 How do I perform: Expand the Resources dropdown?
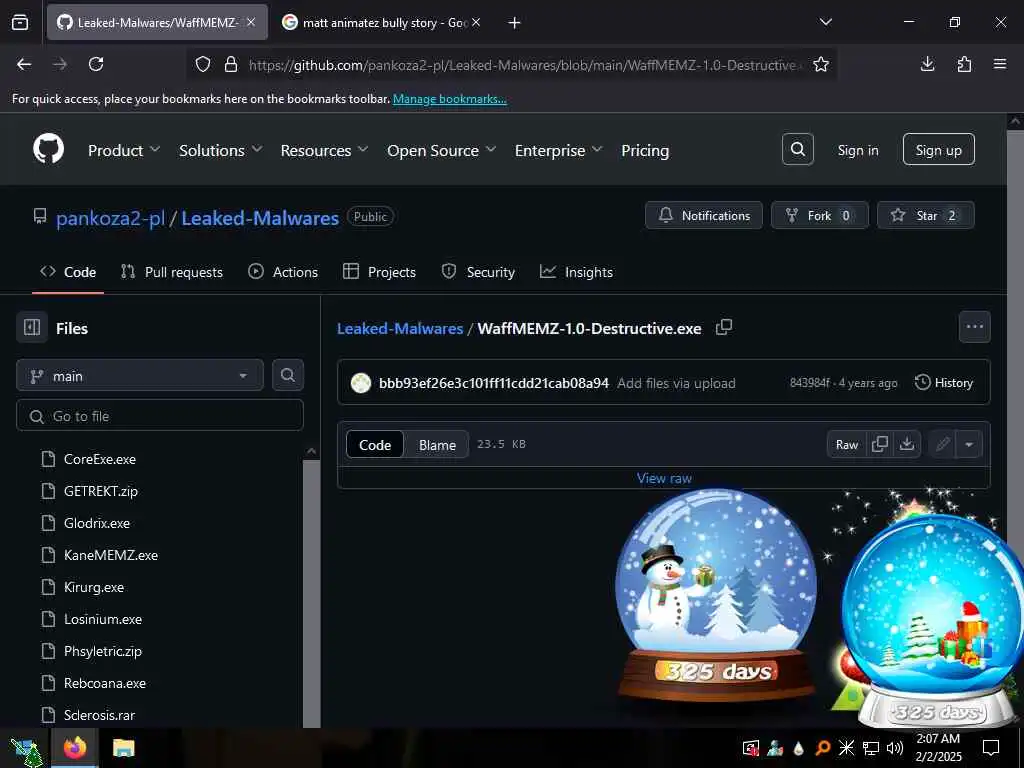(325, 150)
